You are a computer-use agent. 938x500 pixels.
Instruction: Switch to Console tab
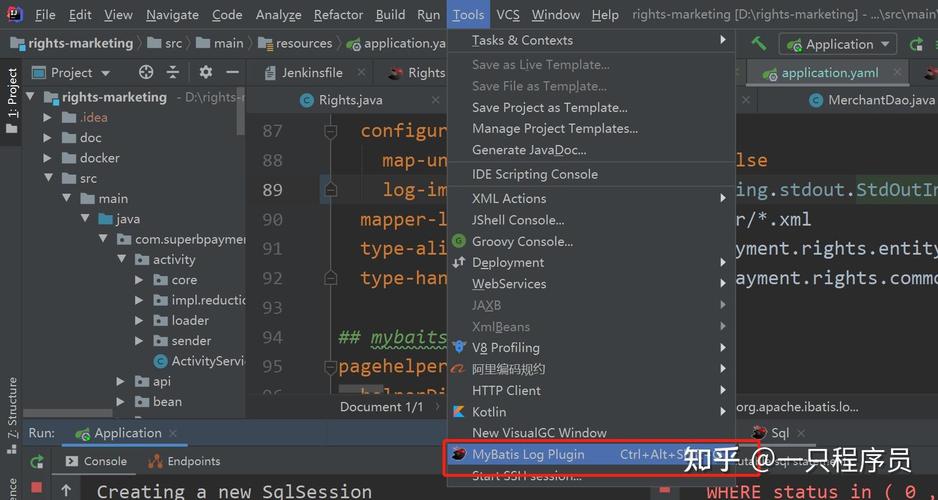pos(96,461)
